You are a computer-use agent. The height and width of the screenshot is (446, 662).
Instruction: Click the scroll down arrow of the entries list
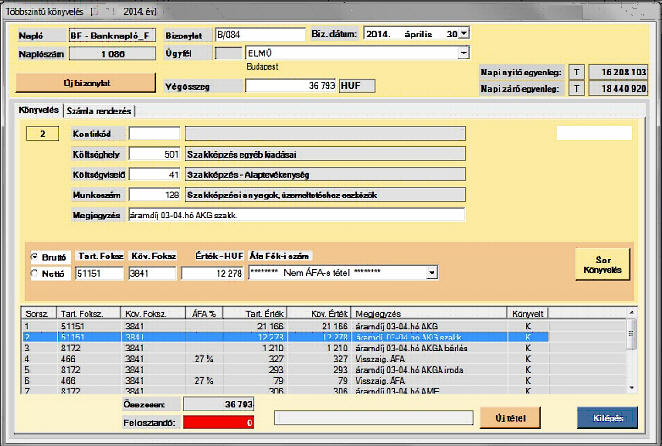632,387
